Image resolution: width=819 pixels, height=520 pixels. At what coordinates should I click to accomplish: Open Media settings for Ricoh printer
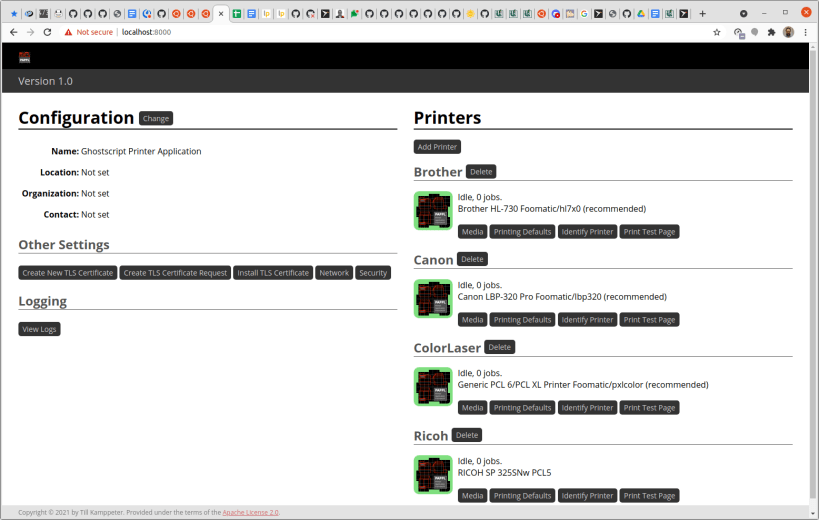pyautogui.click(x=472, y=495)
